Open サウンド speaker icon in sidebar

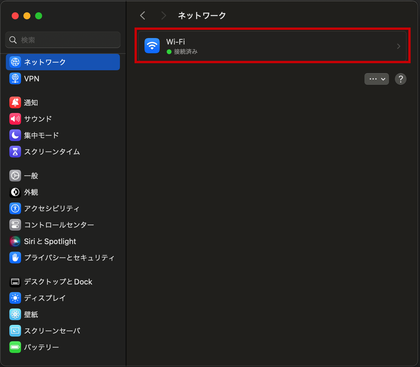(x=15, y=119)
